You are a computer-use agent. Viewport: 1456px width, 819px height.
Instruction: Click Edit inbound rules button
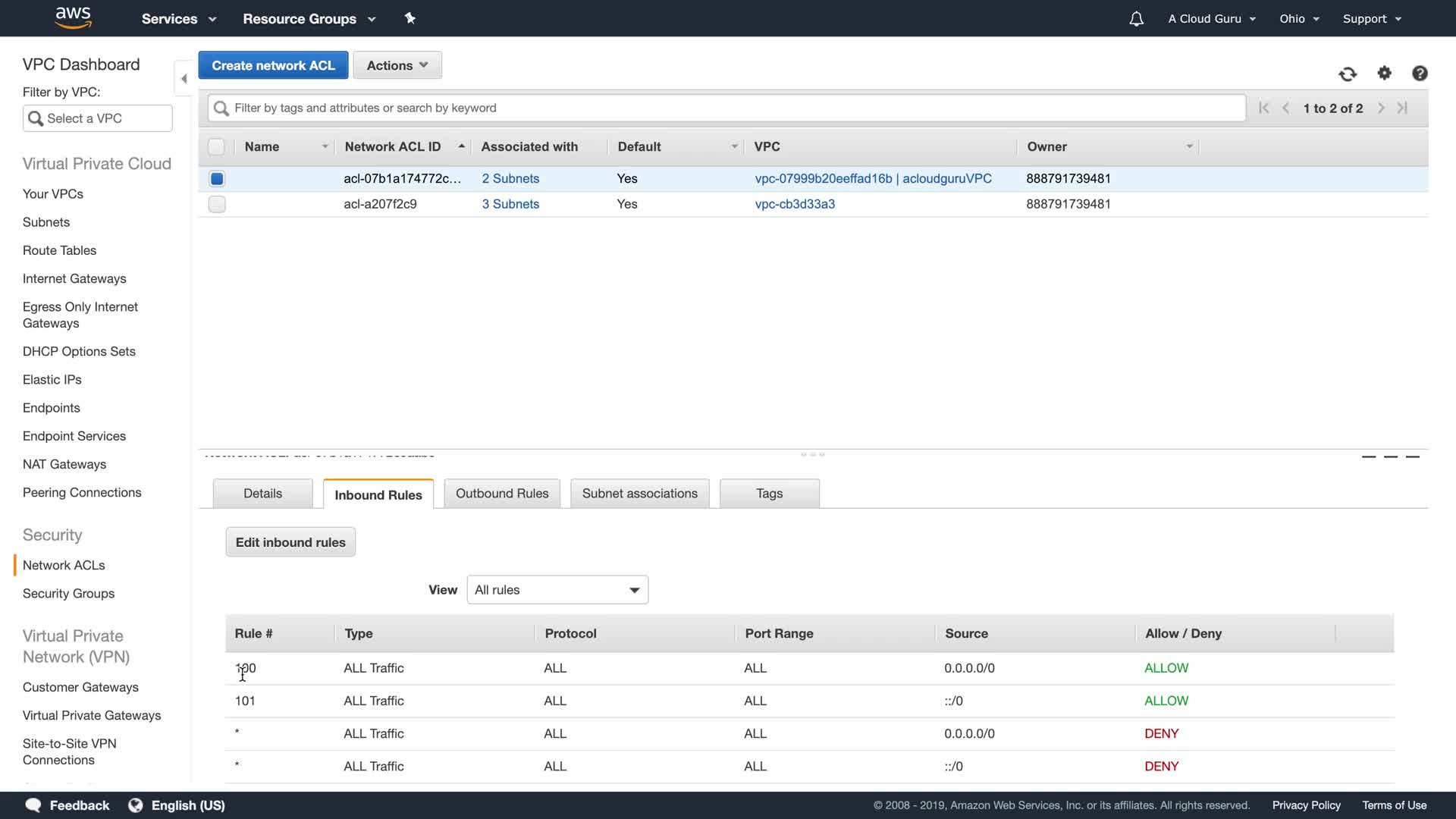(x=290, y=542)
